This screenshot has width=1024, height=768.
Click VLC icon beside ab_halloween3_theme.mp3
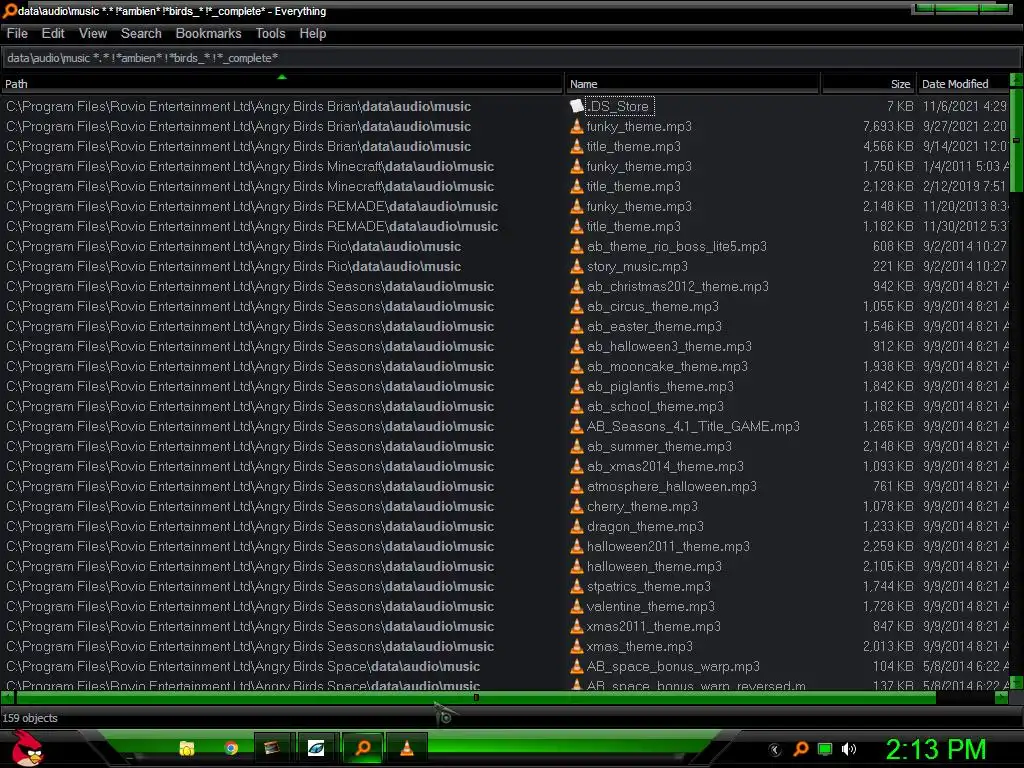(576, 346)
